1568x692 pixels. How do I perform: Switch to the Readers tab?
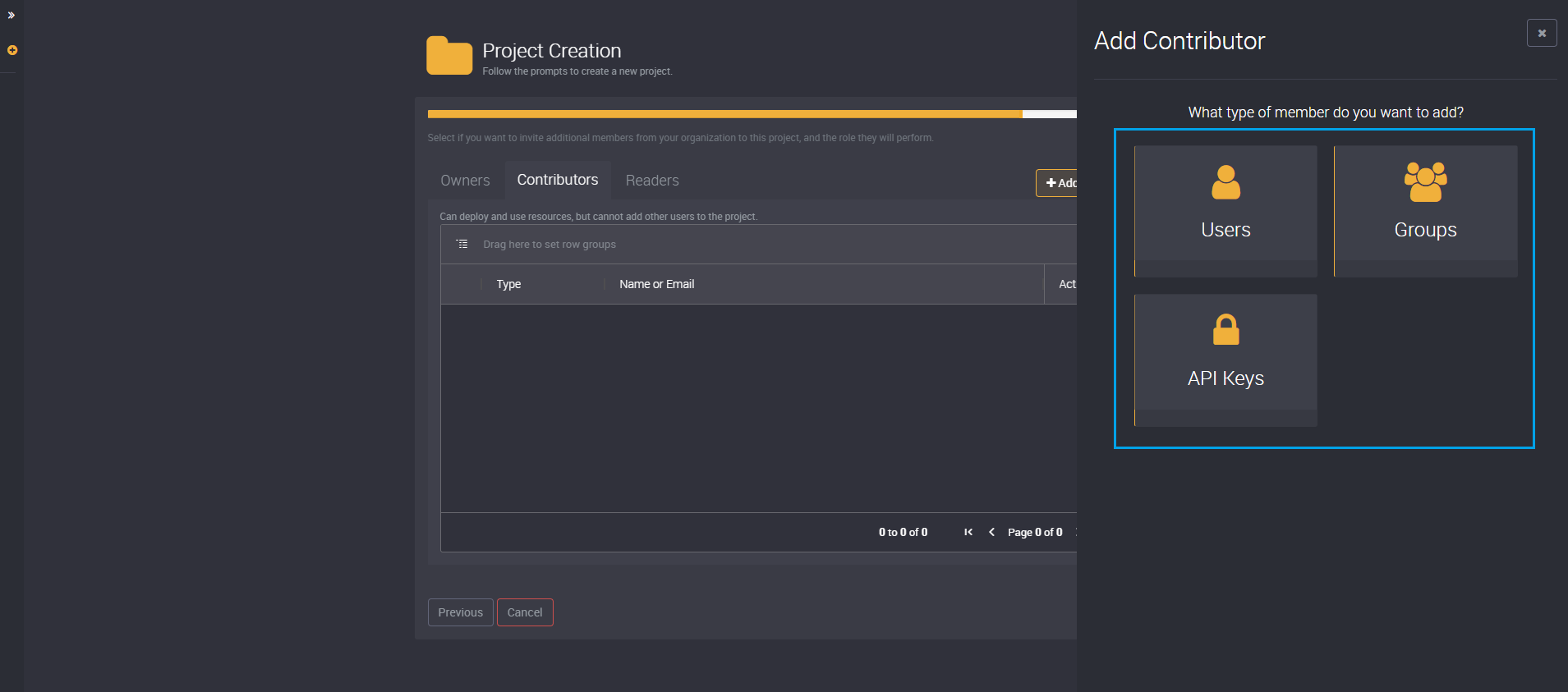point(652,181)
